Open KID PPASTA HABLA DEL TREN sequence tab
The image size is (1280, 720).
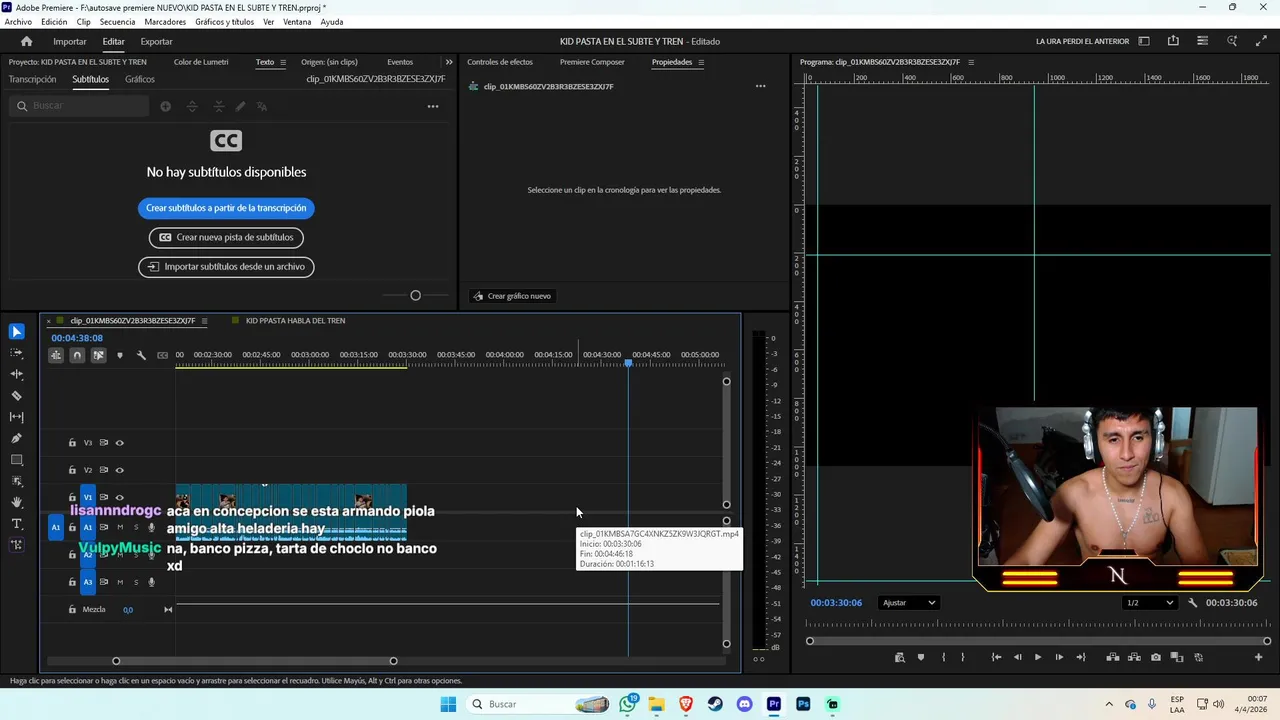[295, 321]
